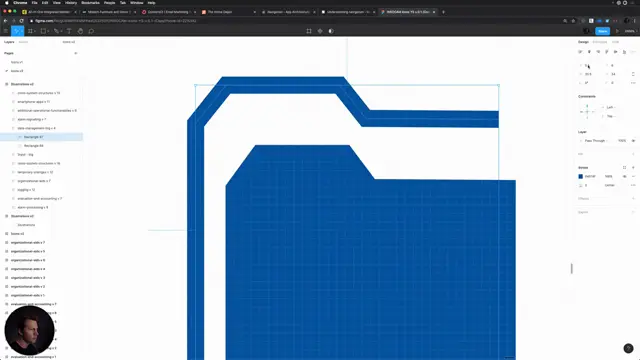Image resolution: width=640 pixels, height=360 pixels.
Task: Select the Comment tool
Action: (91, 31)
